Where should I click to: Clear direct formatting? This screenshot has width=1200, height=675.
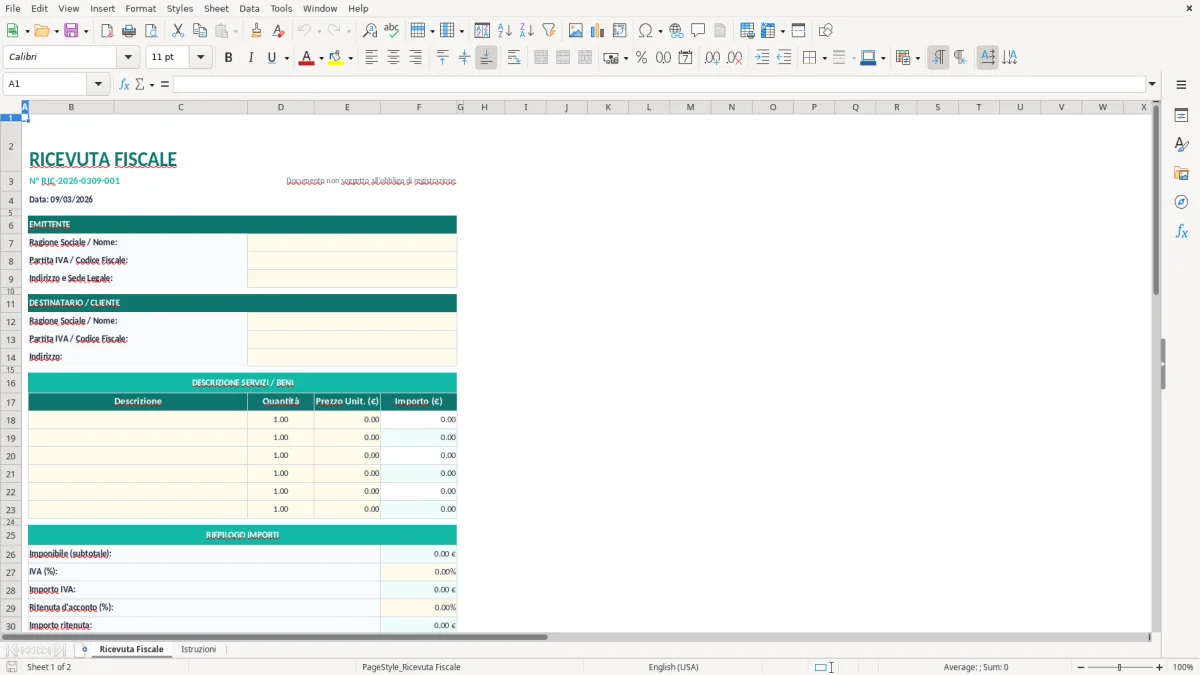pos(278,31)
